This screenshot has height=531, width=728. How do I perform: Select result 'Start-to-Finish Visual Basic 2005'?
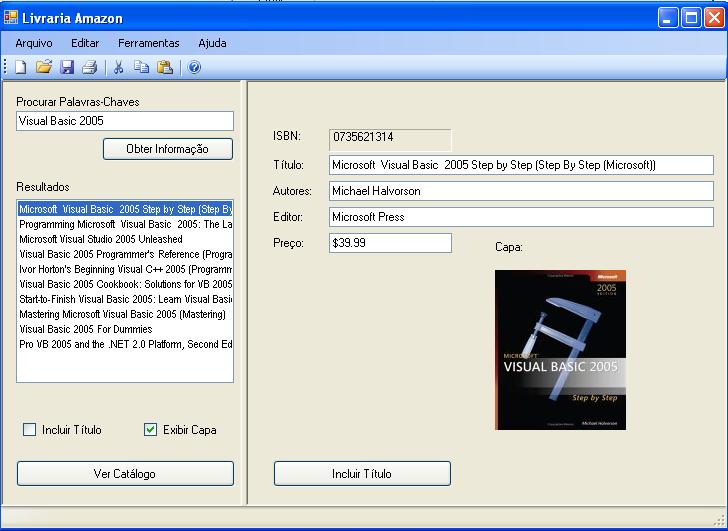click(125, 299)
